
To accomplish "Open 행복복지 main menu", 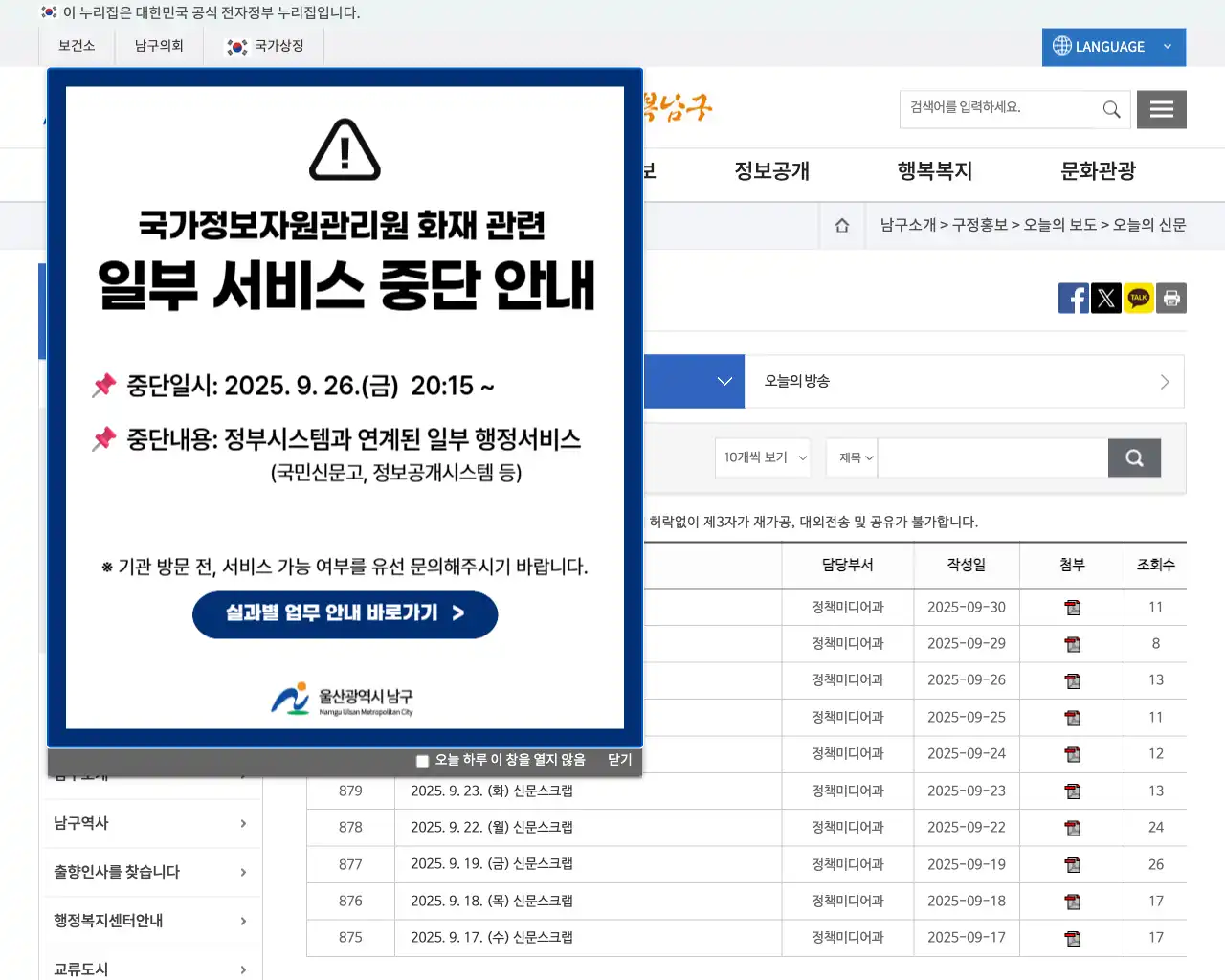I will [935, 171].
